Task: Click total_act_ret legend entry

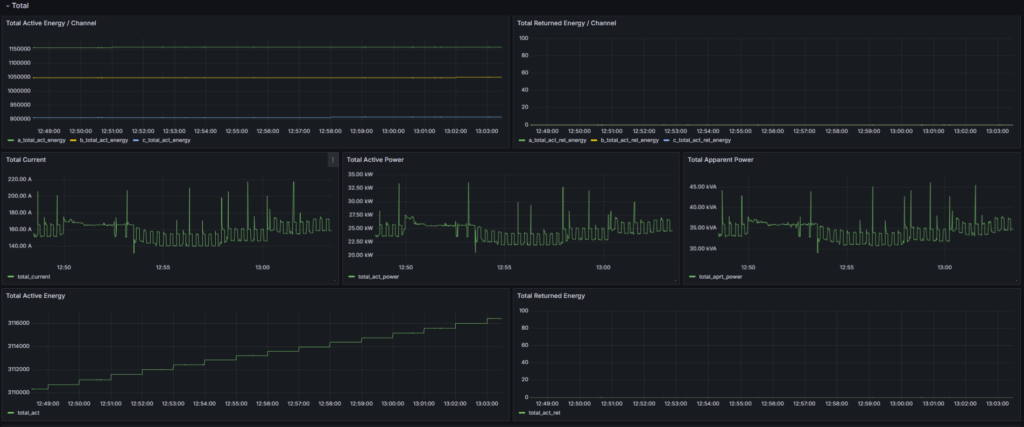Action: coord(544,412)
